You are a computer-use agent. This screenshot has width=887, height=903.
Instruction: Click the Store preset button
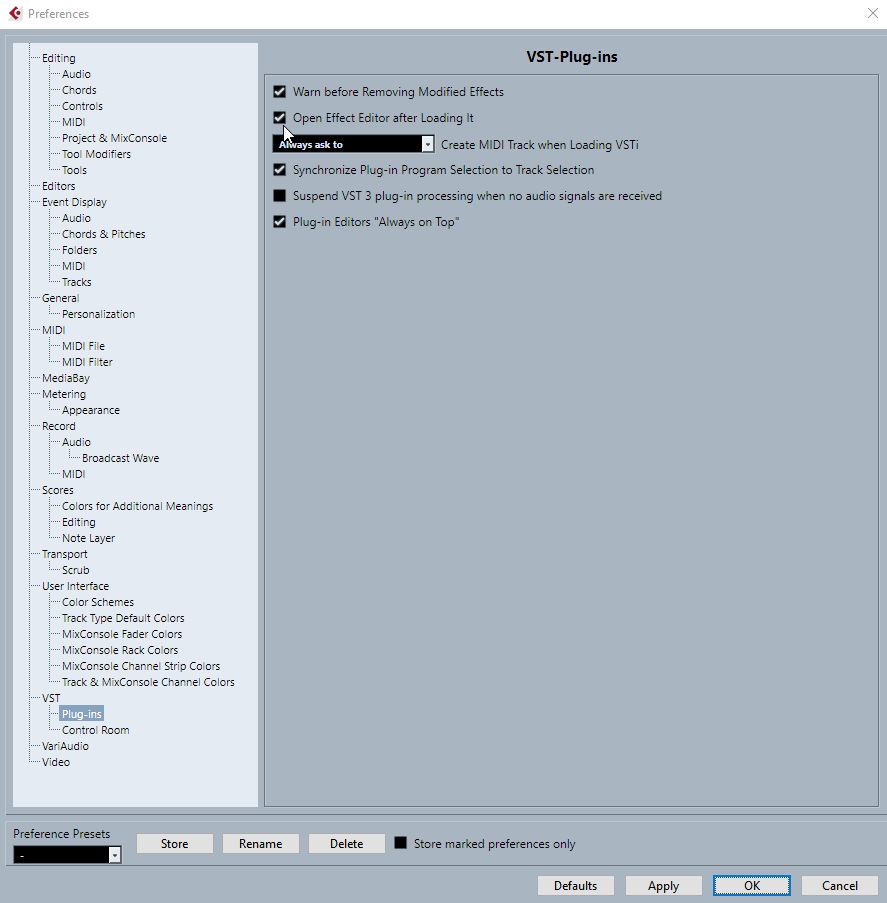click(175, 844)
